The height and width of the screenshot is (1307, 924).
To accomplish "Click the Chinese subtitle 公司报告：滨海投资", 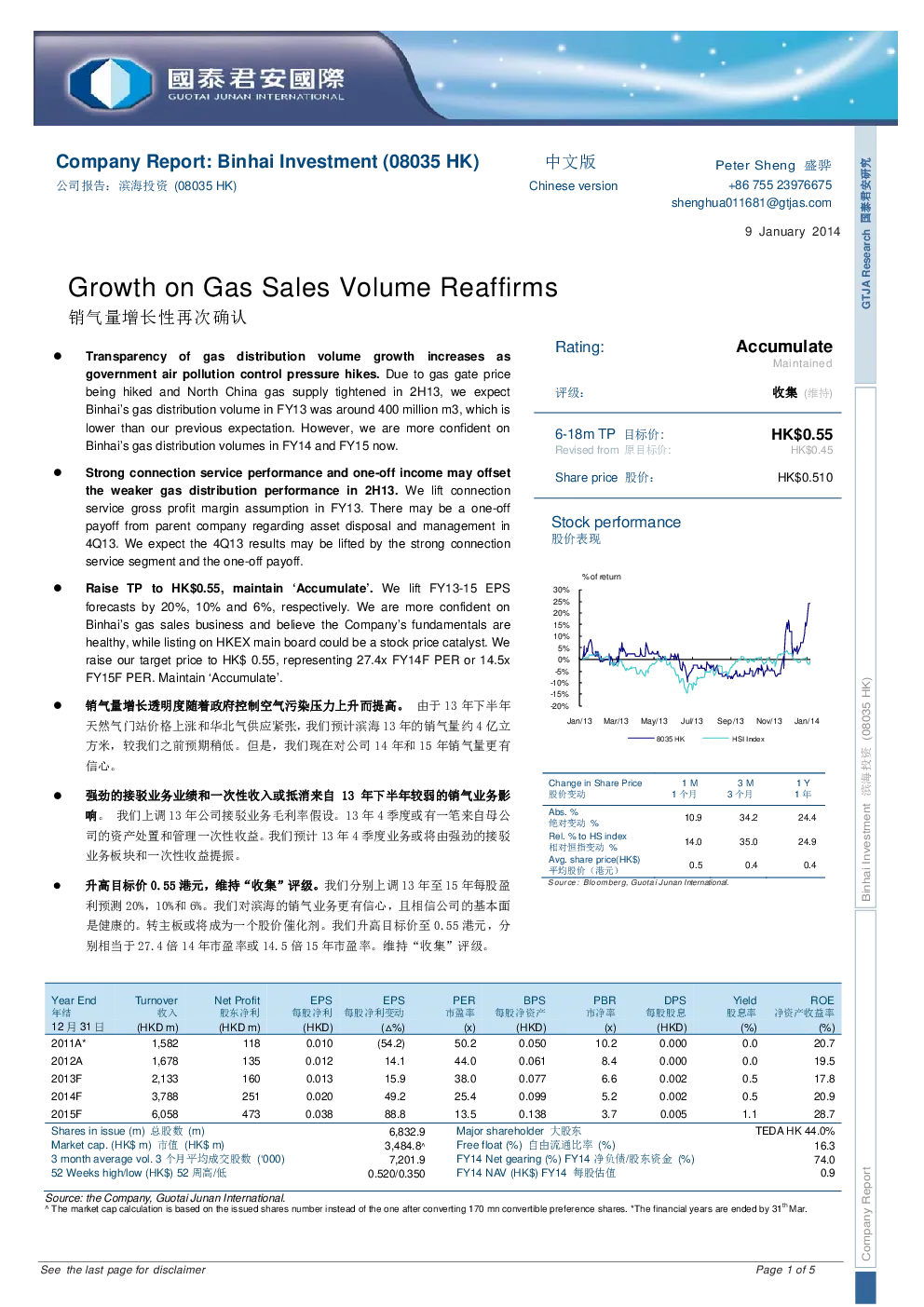I will (x=146, y=186).
